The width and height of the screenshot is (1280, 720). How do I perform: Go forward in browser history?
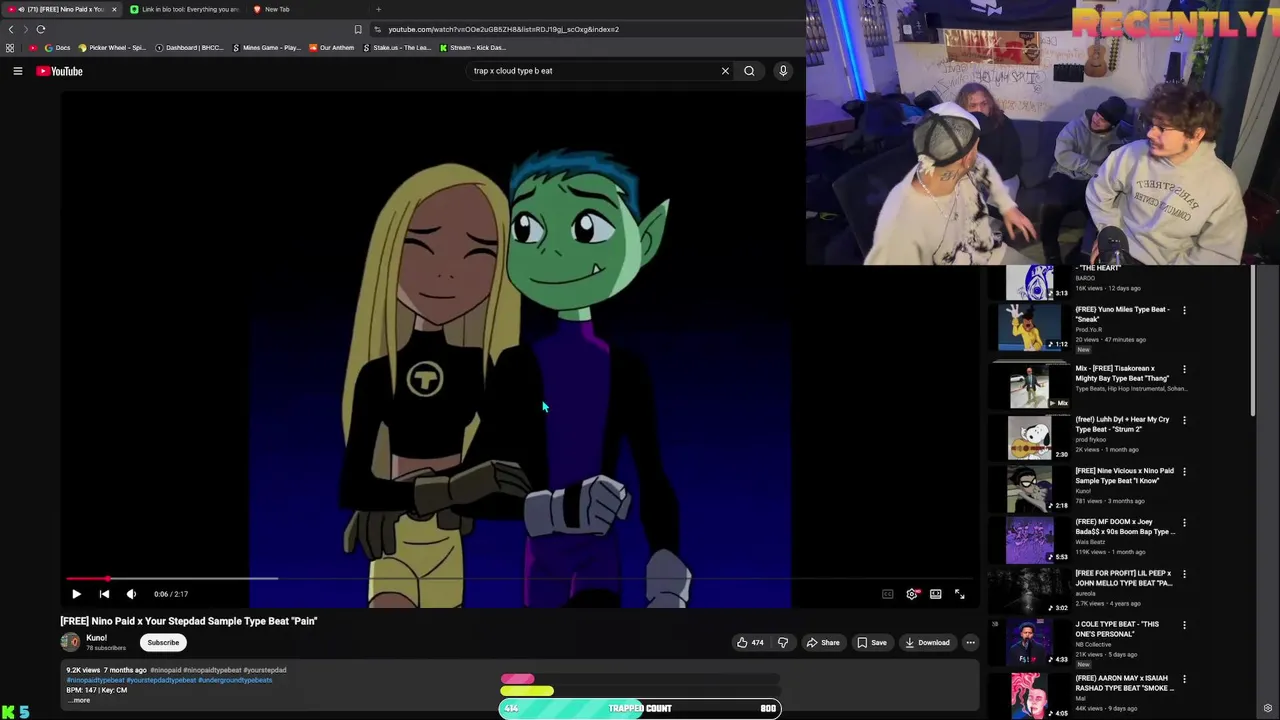25,29
